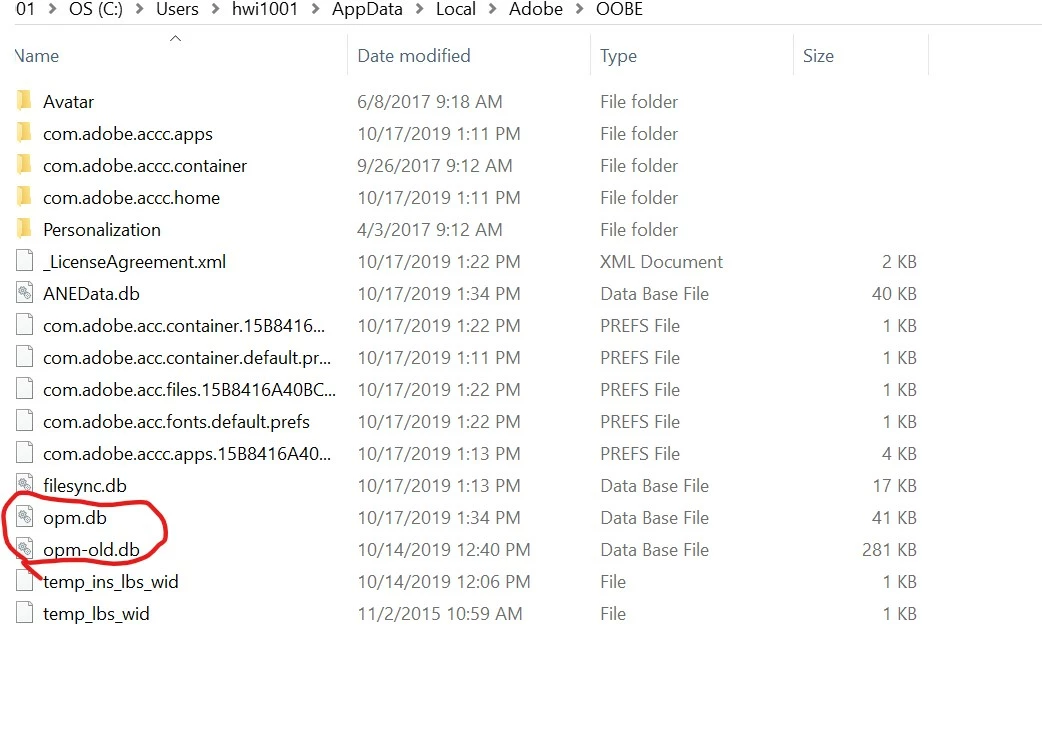Click the Personalization folder icon
The image size is (1042, 739).
[x=24, y=229]
